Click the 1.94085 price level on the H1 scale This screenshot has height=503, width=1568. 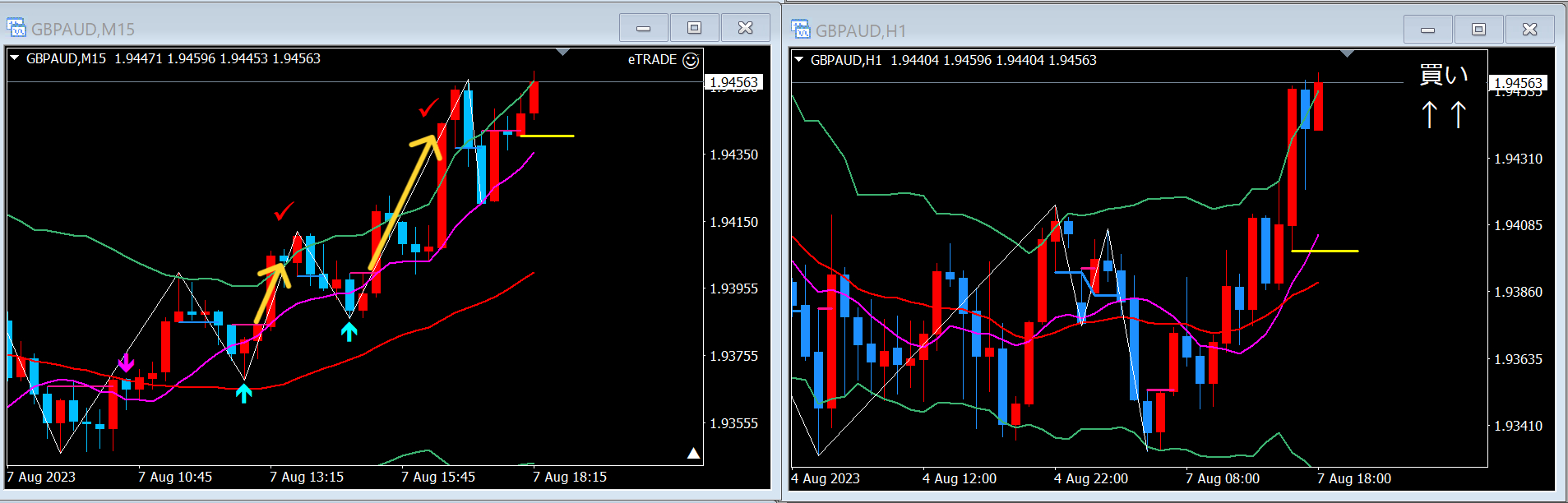pyautogui.click(x=1519, y=225)
